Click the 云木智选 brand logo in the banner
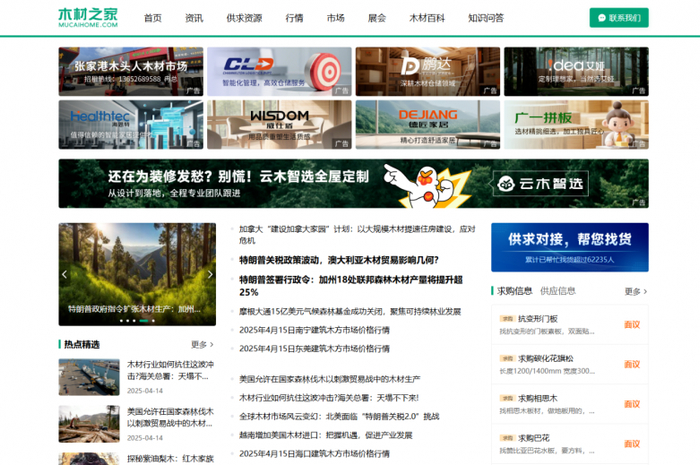The image size is (700, 465). click(x=541, y=183)
